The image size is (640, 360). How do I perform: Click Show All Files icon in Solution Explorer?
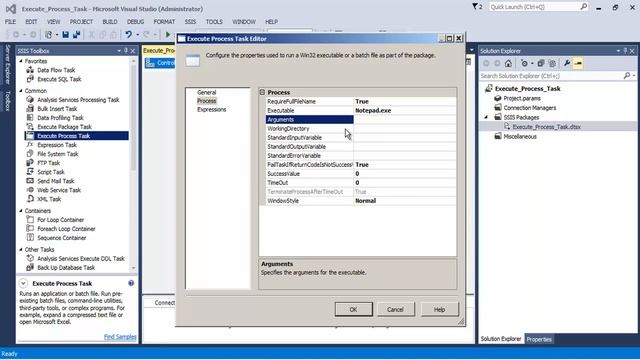[552, 63]
